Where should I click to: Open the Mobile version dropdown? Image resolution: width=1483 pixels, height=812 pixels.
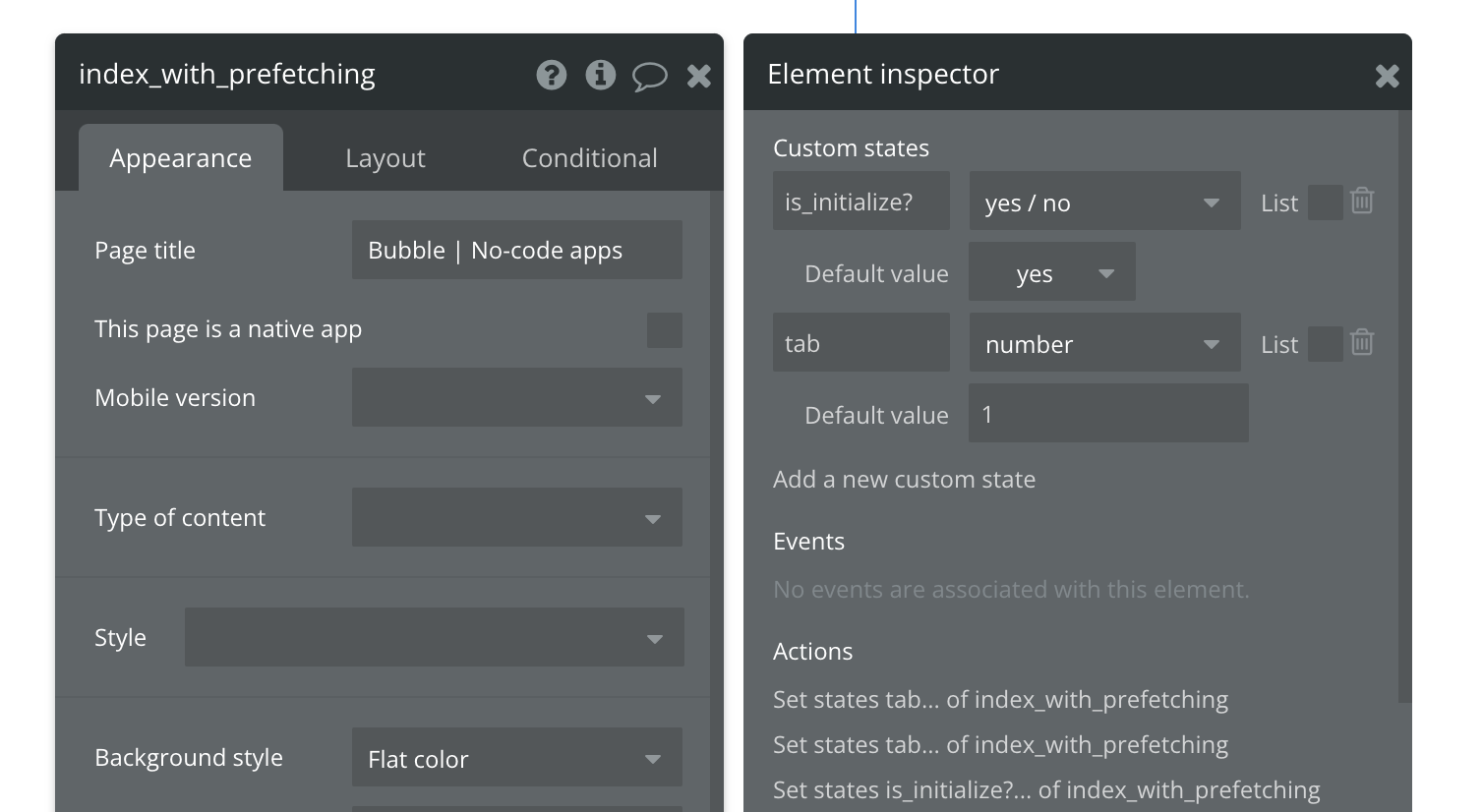(517, 398)
